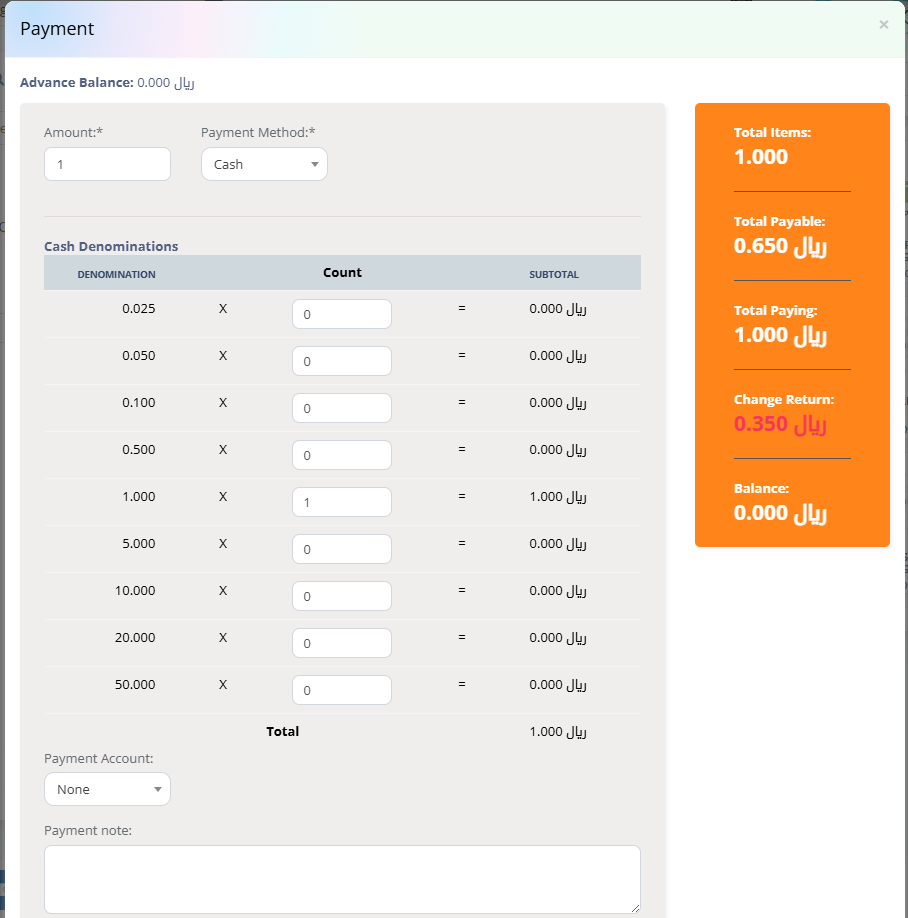Click the count box for 0.025 denomination
Image resolution: width=908 pixels, height=918 pixels.
[x=341, y=313]
